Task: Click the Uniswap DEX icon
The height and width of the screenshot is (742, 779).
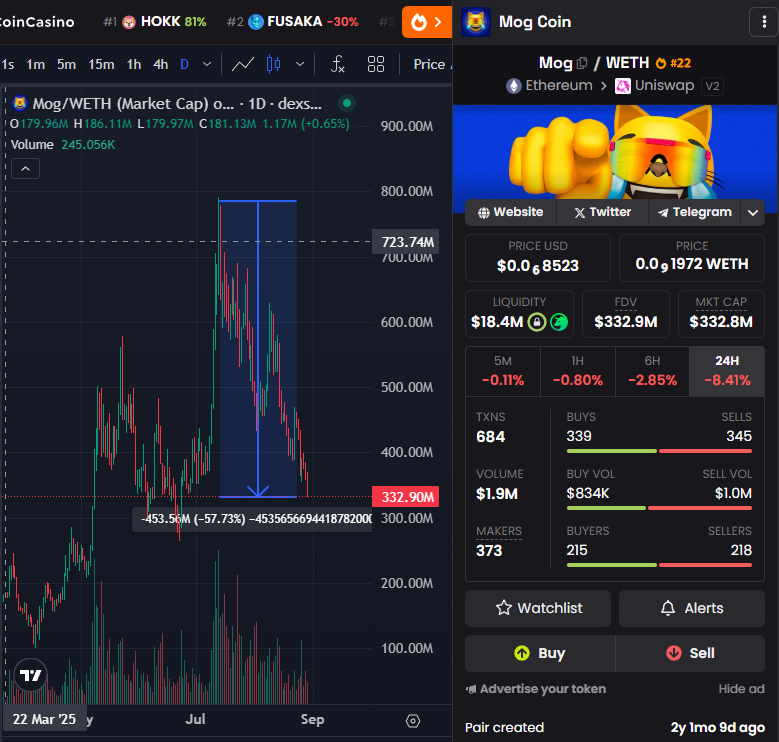Action: pos(623,86)
